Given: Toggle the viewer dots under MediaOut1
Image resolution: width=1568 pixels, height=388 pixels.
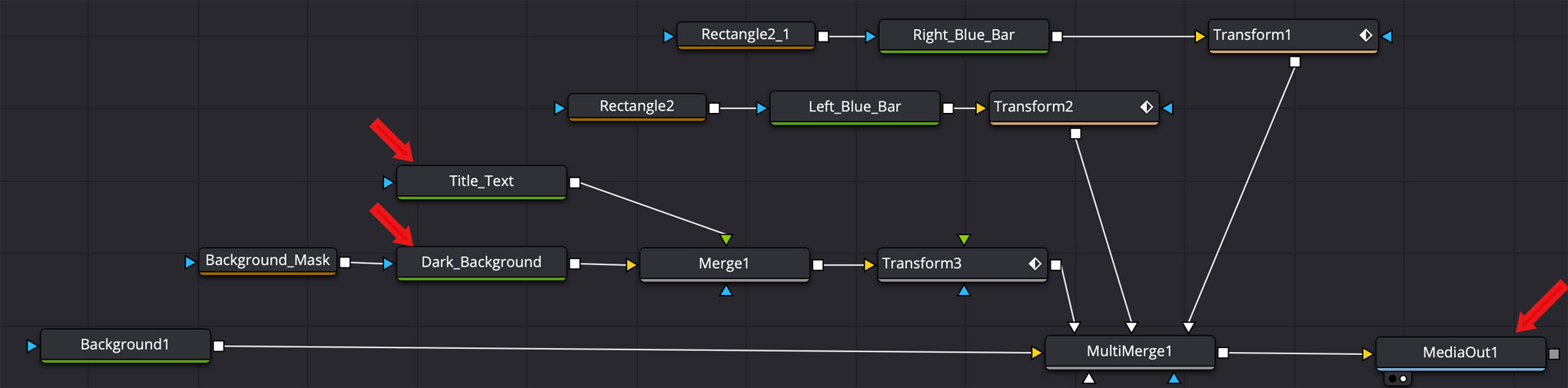Looking at the screenshot, I should [x=1397, y=379].
